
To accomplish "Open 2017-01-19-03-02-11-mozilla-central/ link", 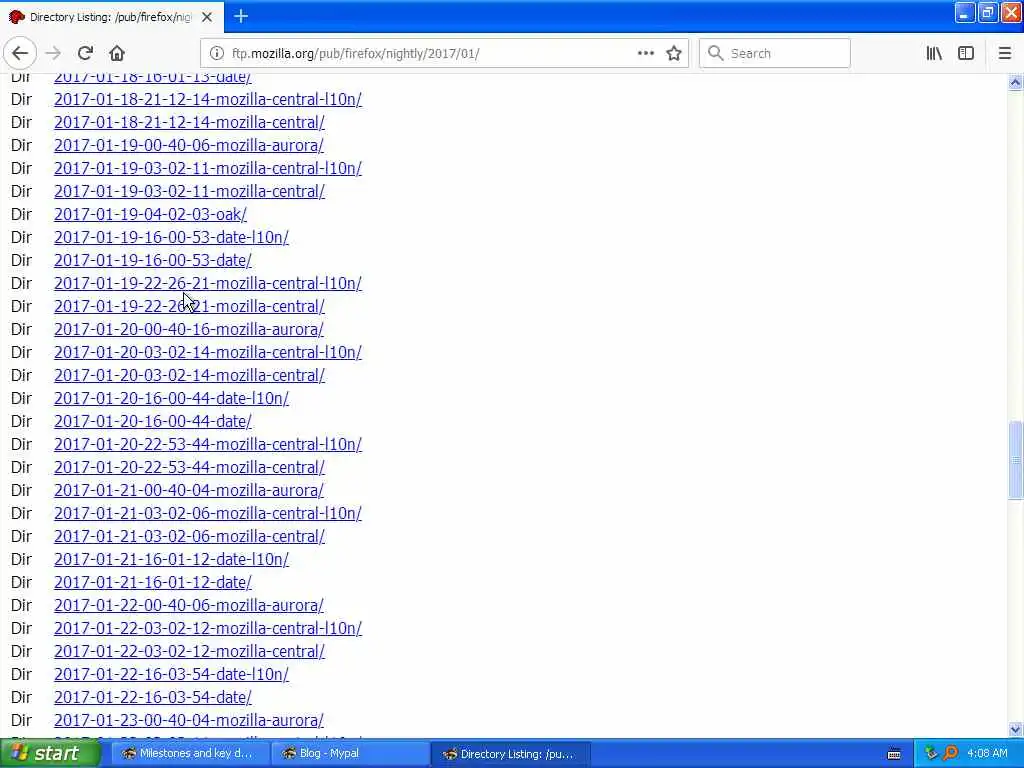I will (189, 191).
